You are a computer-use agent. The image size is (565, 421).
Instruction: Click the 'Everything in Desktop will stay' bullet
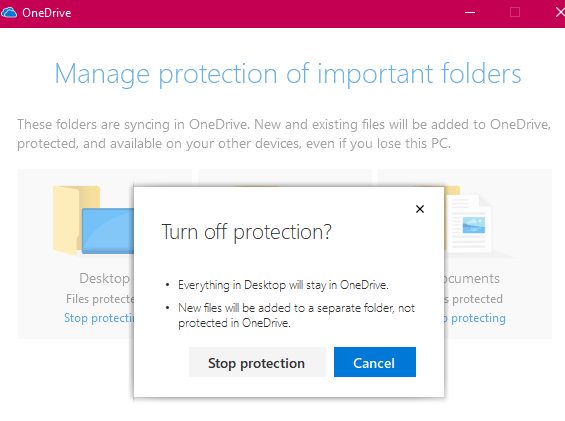pyautogui.click(x=283, y=285)
